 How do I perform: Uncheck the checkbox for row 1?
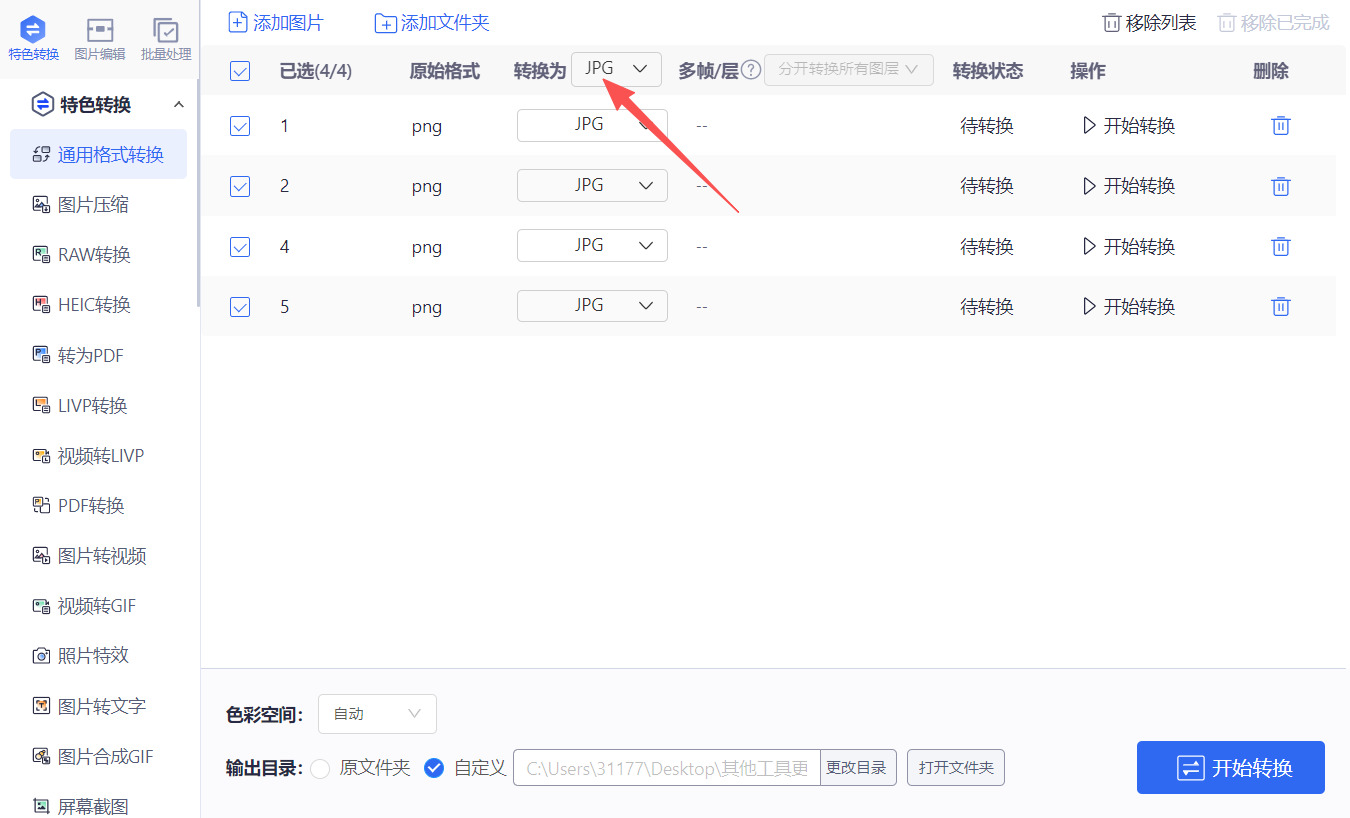tap(240, 126)
